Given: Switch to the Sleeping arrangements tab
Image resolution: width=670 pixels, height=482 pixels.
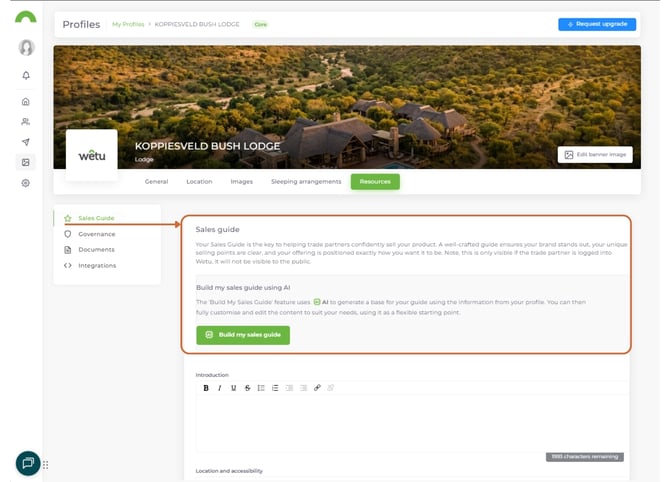Looking at the screenshot, I should [306, 182].
